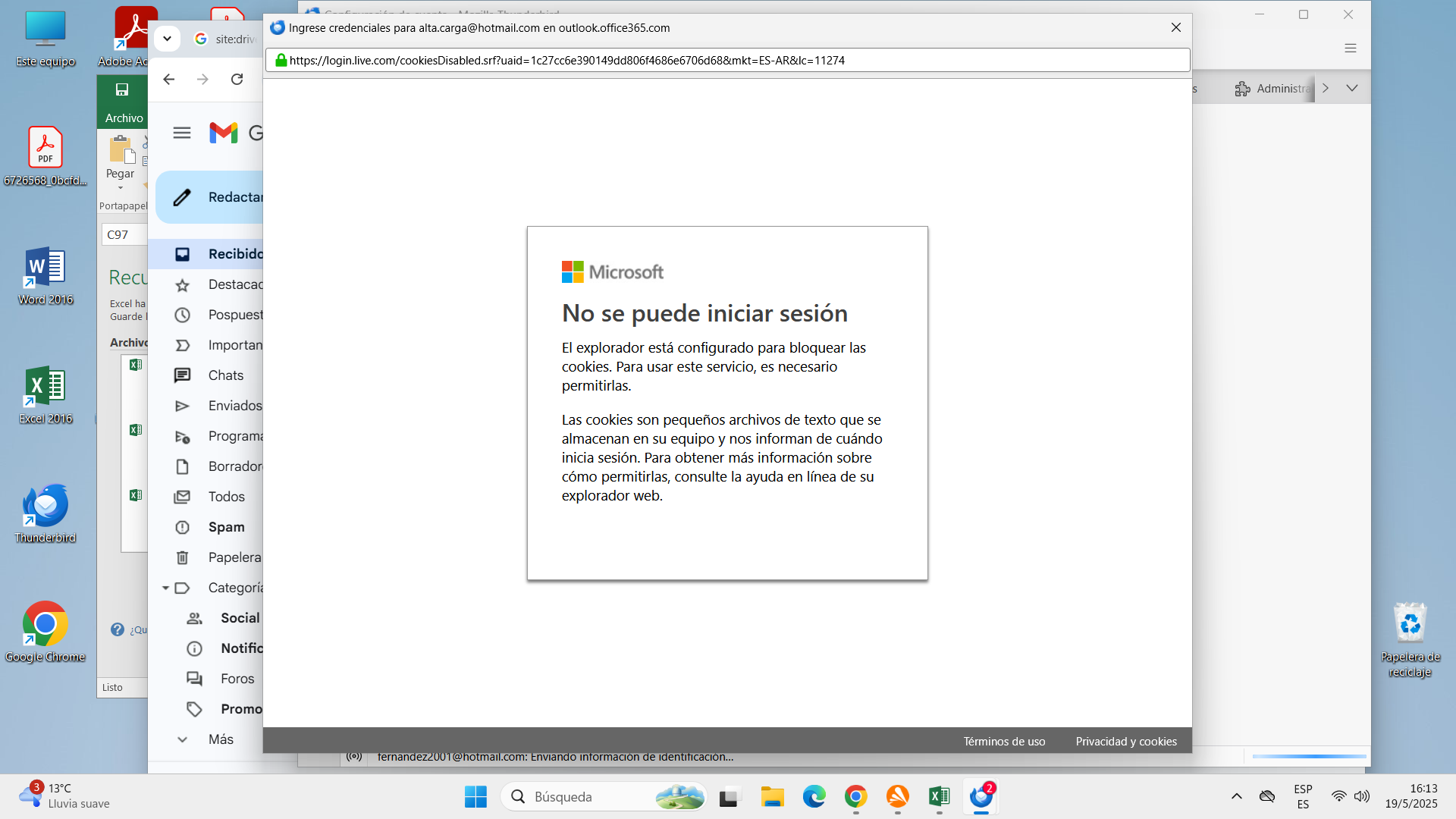This screenshot has height=819, width=1456.
Task: Click the Gmail hamburger main menu icon
Action: click(182, 133)
